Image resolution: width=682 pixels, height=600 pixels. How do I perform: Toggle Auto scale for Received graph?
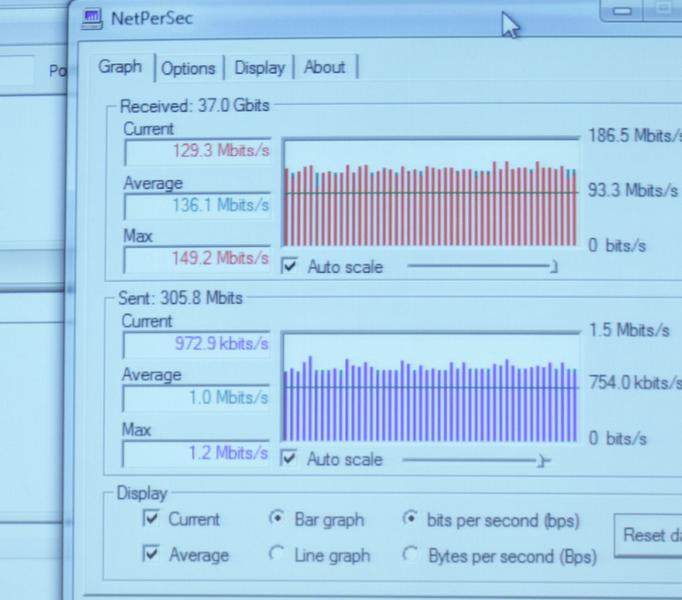tap(290, 267)
